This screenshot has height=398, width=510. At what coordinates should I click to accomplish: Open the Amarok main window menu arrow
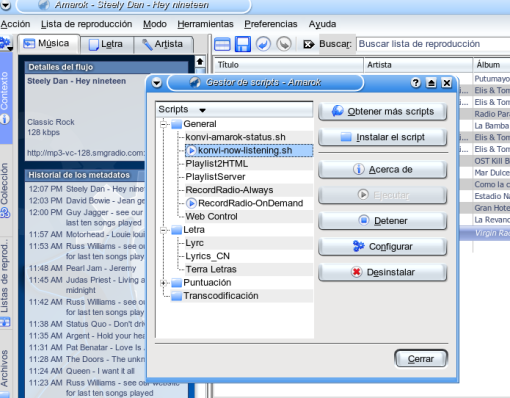coord(5,5)
